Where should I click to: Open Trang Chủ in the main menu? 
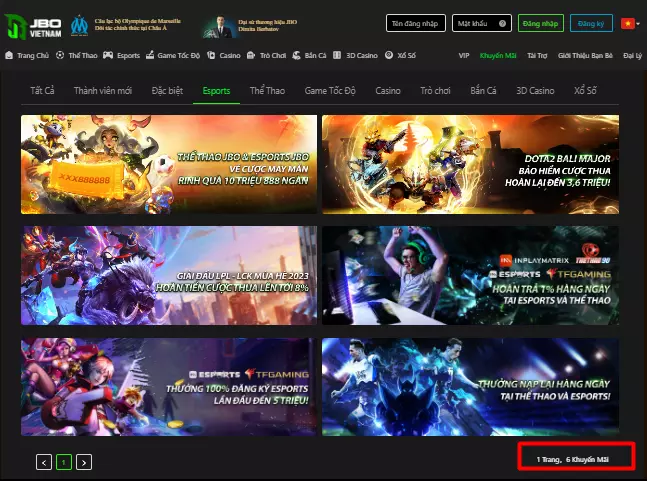click(x=33, y=55)
